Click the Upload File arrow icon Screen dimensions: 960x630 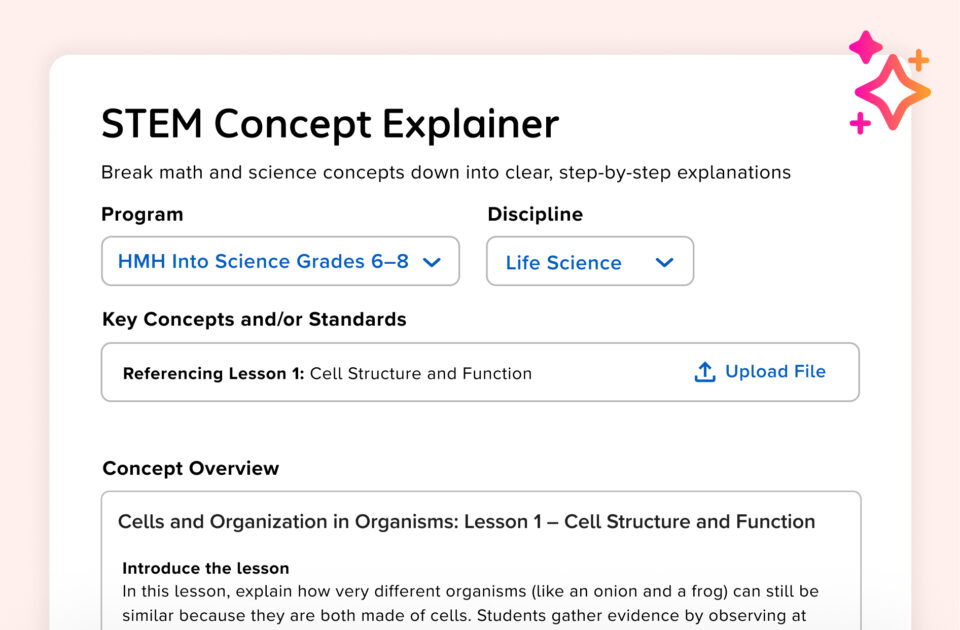(705, 371)
